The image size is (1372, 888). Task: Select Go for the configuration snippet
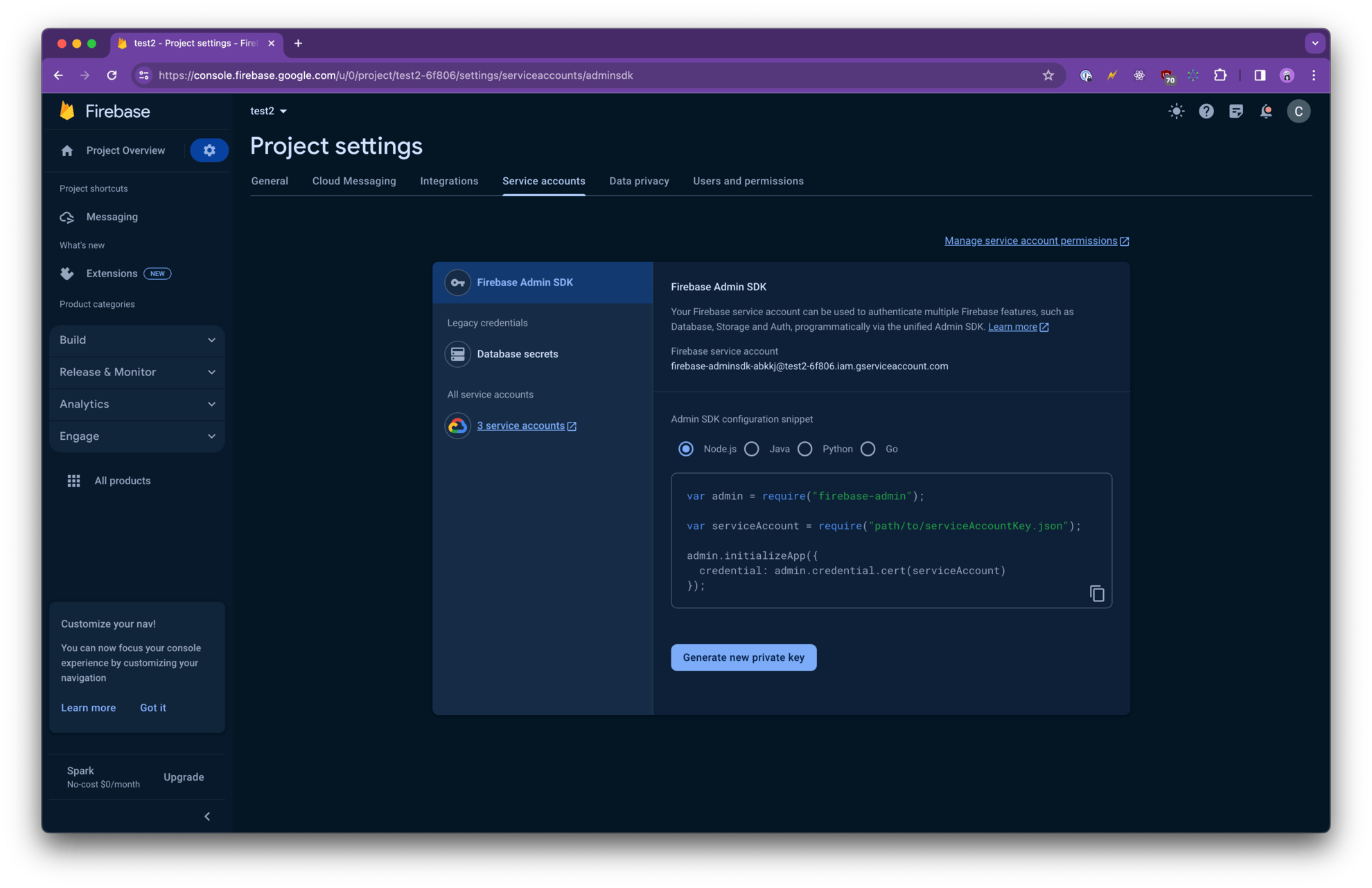pyautogui.click(x=868, y=449)
